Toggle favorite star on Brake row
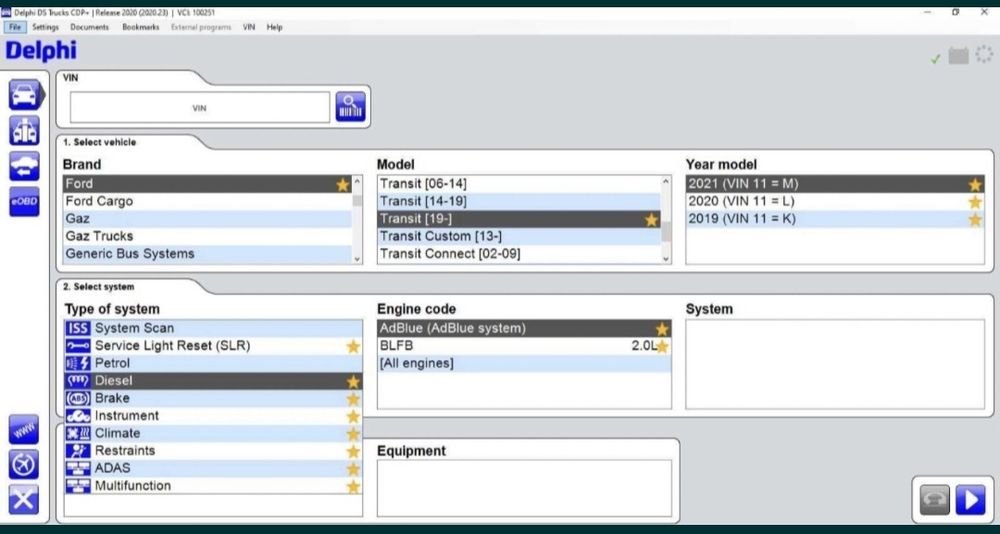 pyautogui.click(x=353, y=399)
